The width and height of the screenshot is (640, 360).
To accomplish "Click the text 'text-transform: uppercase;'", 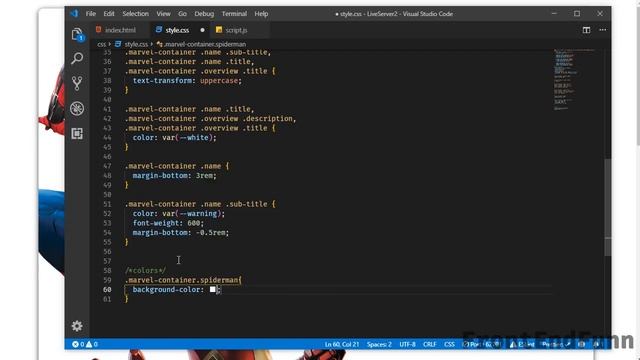I will click(187, 80).
